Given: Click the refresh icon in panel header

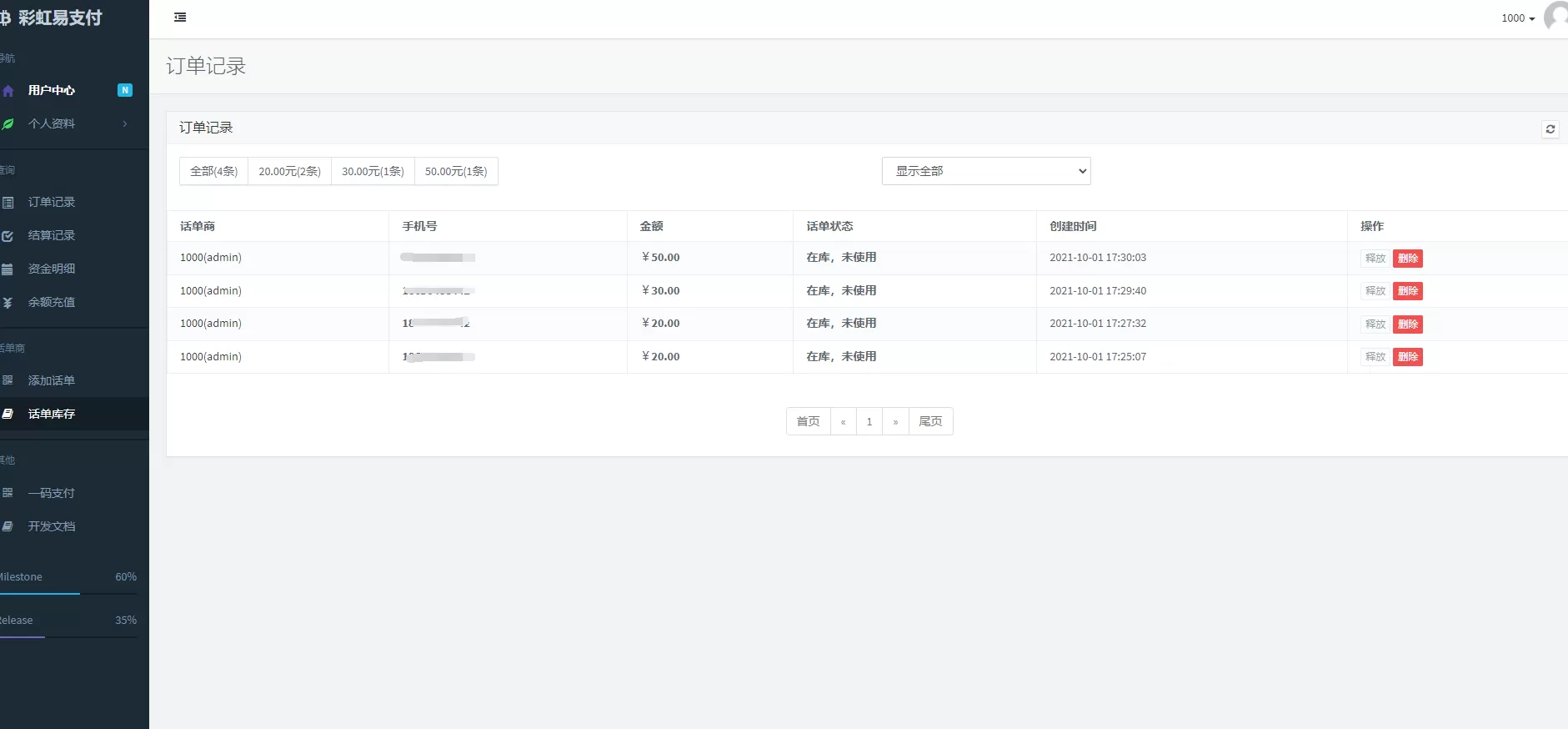Looking at the screenshot, I should coord(1550,129).
